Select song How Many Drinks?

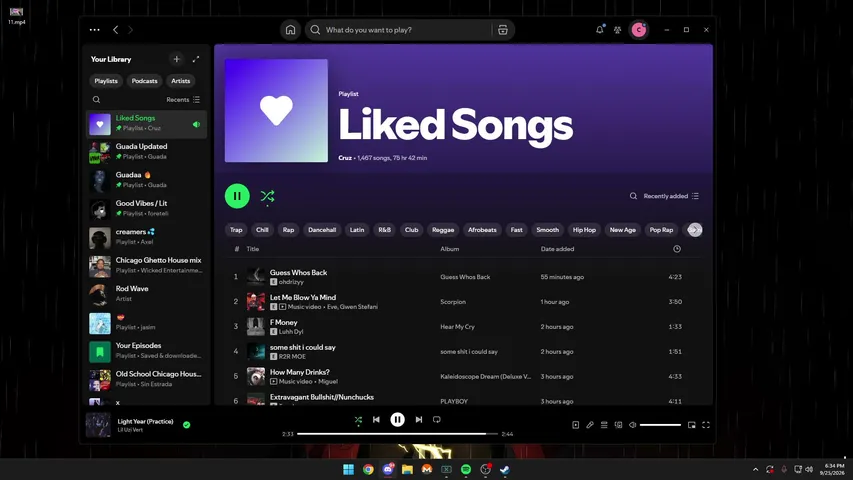[x=300, y=372]
